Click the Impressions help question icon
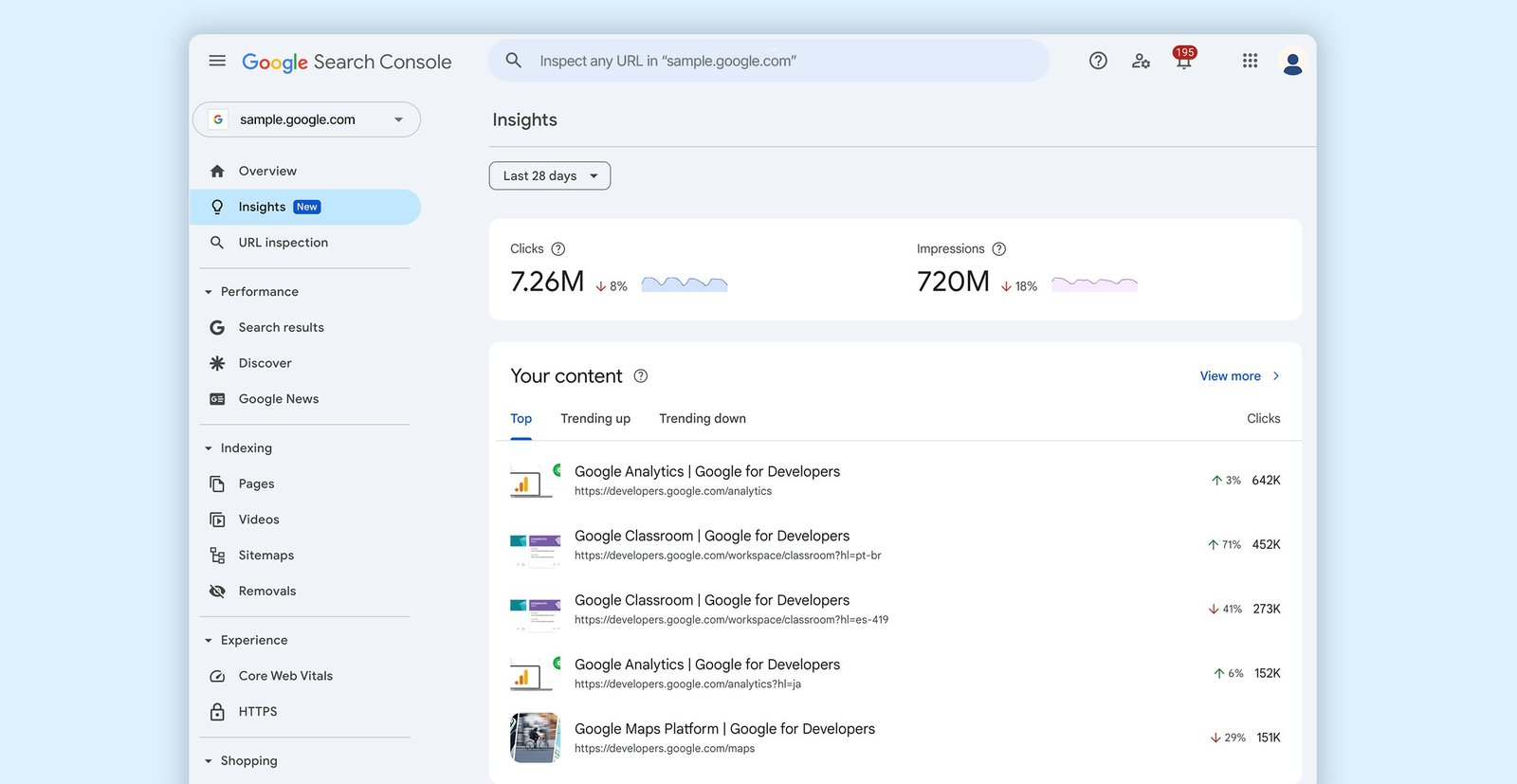Image resolution: width=1517 pixels, height=784 pixels. coord(998,249)
